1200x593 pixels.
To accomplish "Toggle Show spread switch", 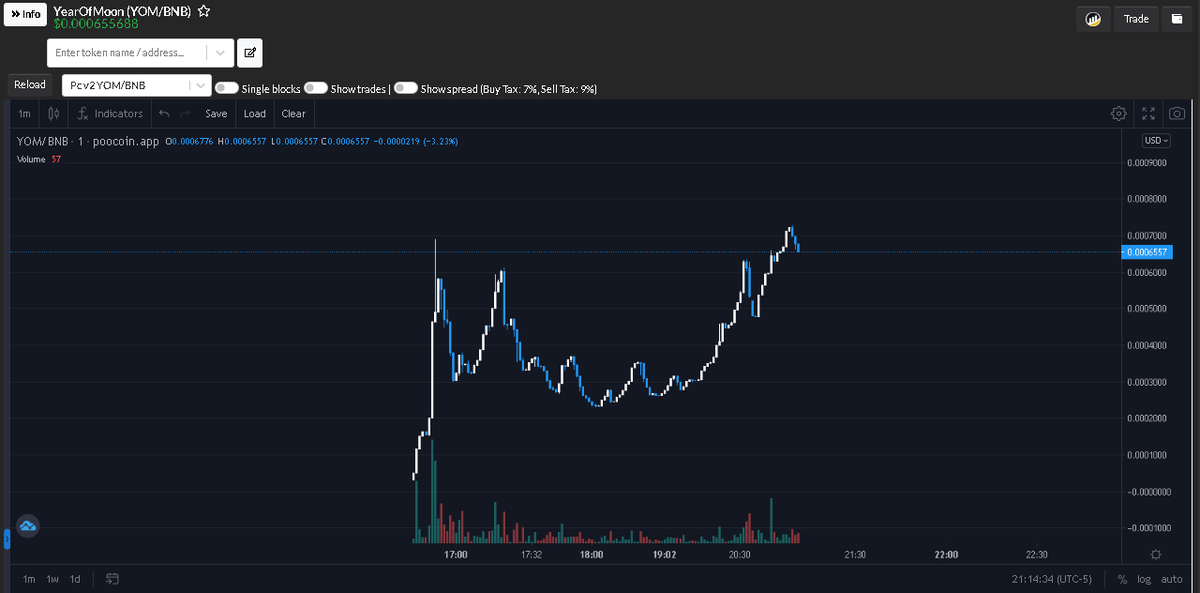I will click(x=406, y=89).
